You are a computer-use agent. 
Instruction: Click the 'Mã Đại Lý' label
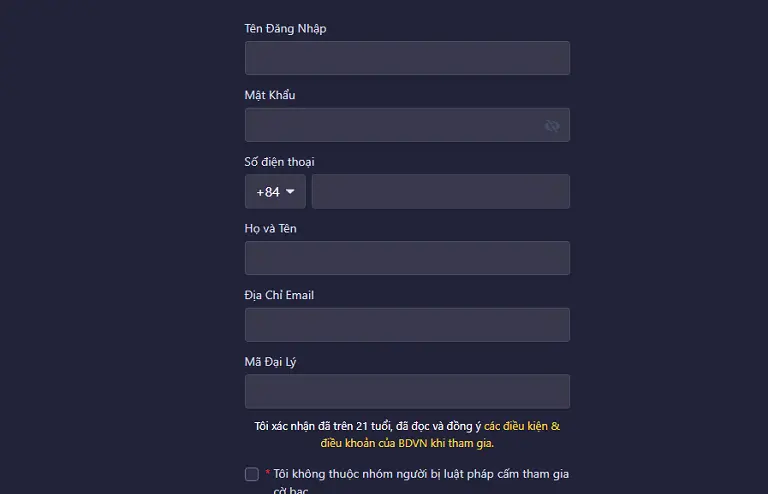tap(270, 362)
